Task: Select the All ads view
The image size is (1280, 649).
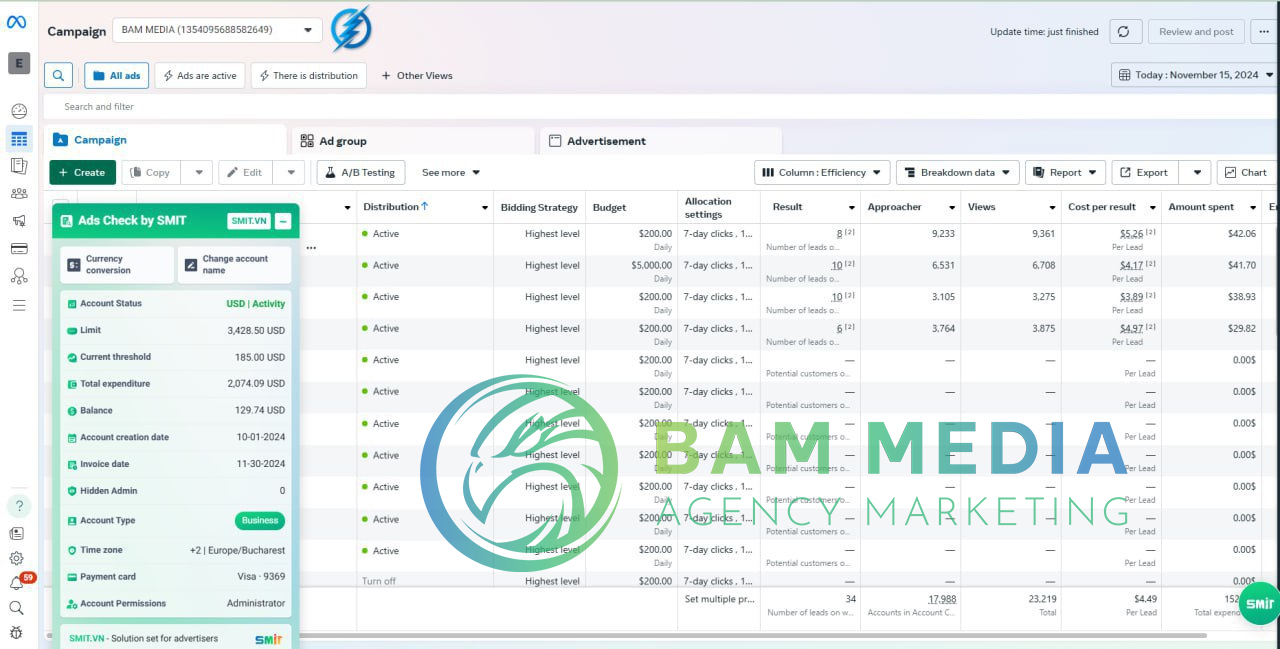Action: pyautogui.click(x=117, y=75)
